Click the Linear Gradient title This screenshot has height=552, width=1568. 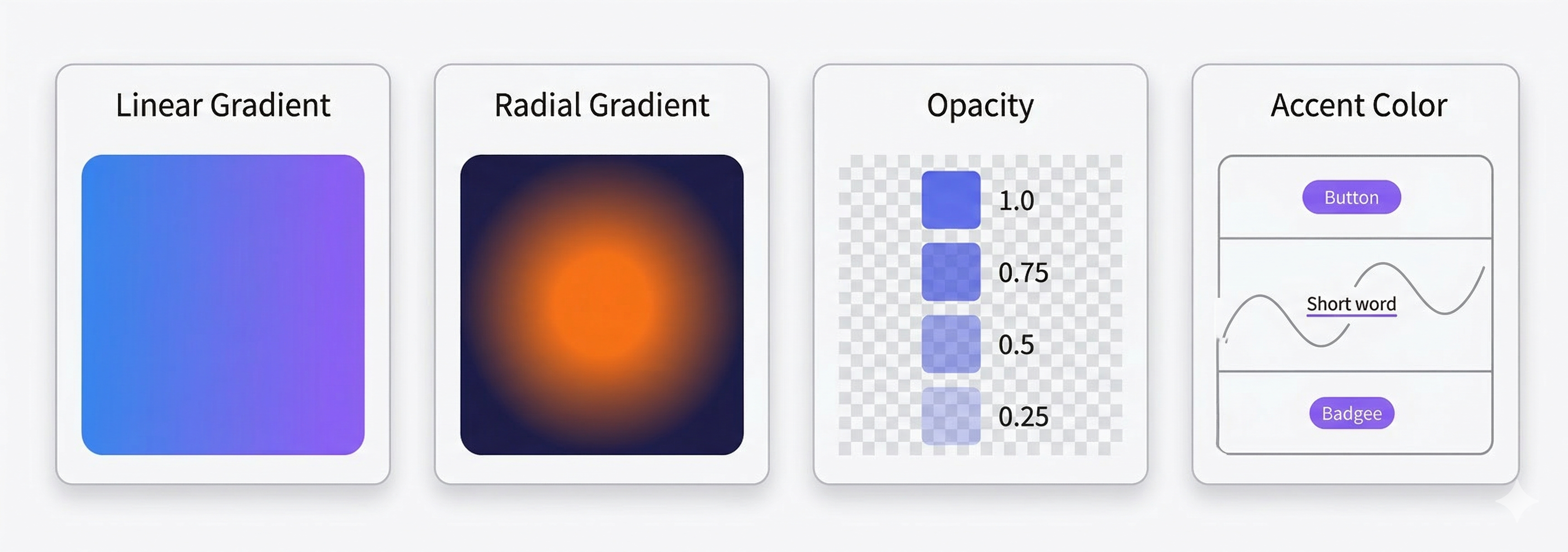pos(223,105)
